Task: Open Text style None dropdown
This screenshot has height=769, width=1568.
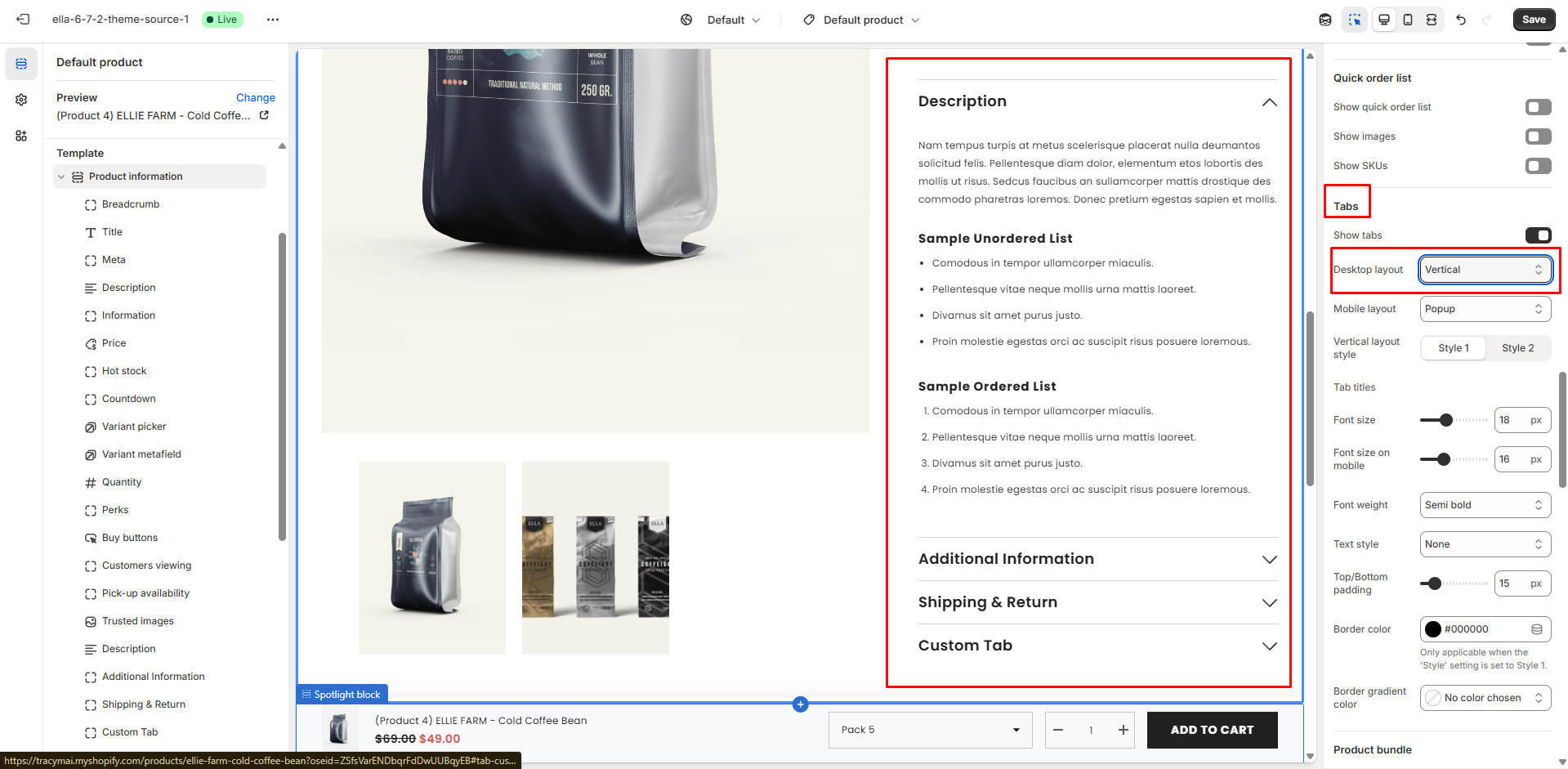Action: 1485,544
